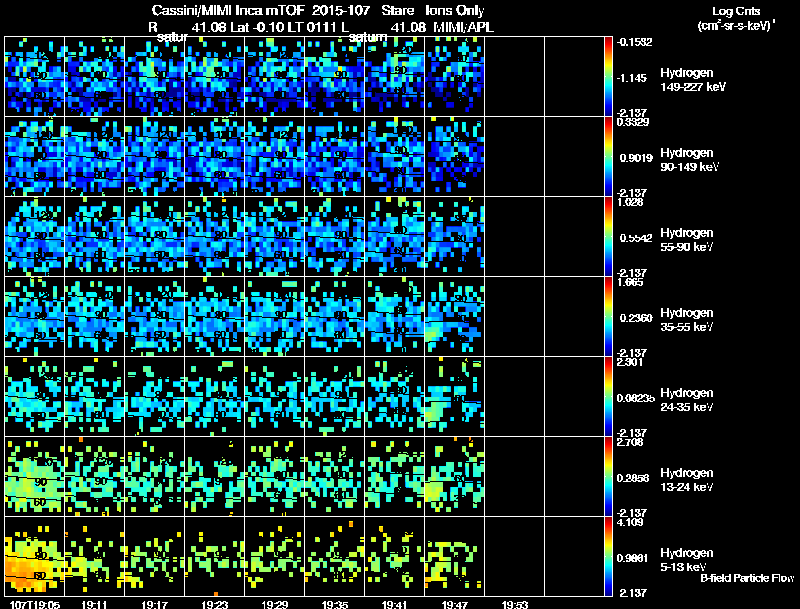Select the 5-13 keV panel at 19:47
The image size is (800, 609).
[455, 556]
